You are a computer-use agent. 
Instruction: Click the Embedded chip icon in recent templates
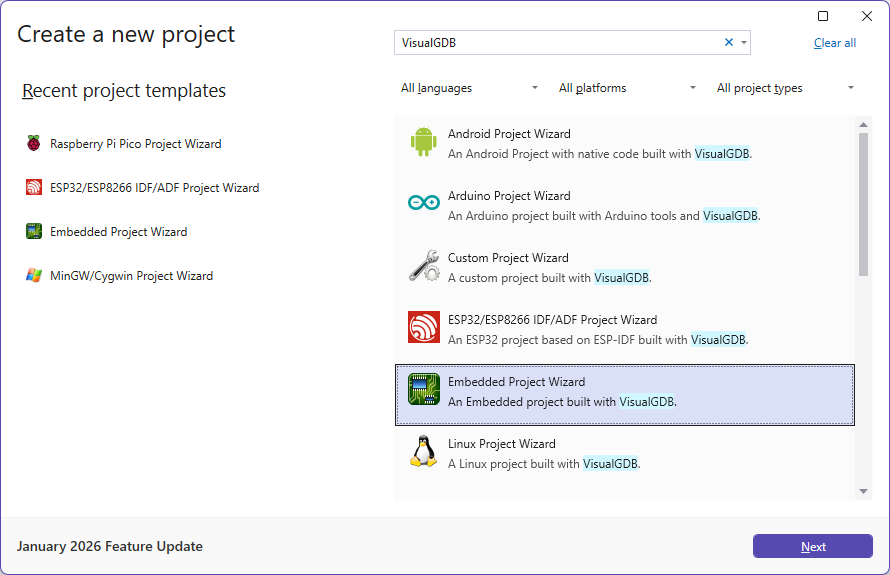click(x=34, y=232)
